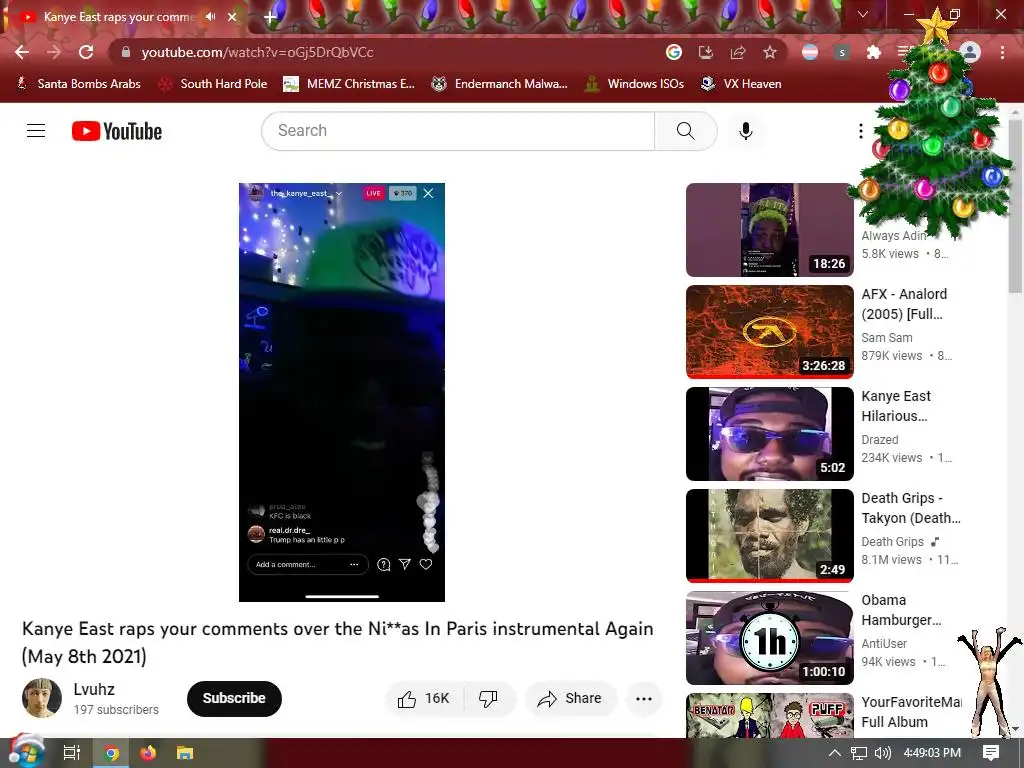This screenshot has height=768, width=1024.
Task: Reload the YouTube page
Action: point(86,52)
